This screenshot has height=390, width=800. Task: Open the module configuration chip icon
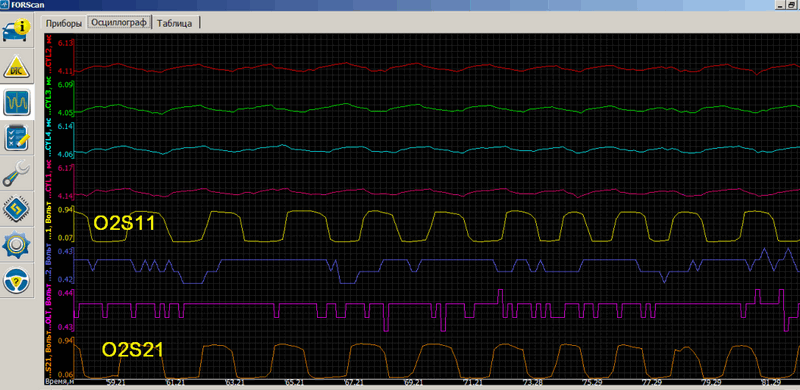pyautogui.click(x=17, y=209)
